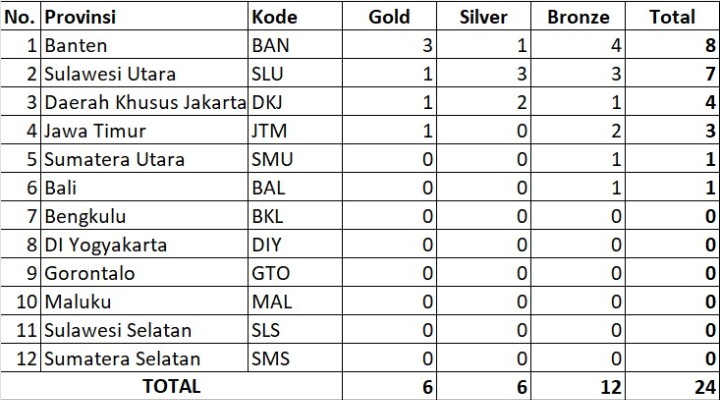Select the Sulawesi Selatan cell
The image size is (720, 400).
click(x=144, y=330)
